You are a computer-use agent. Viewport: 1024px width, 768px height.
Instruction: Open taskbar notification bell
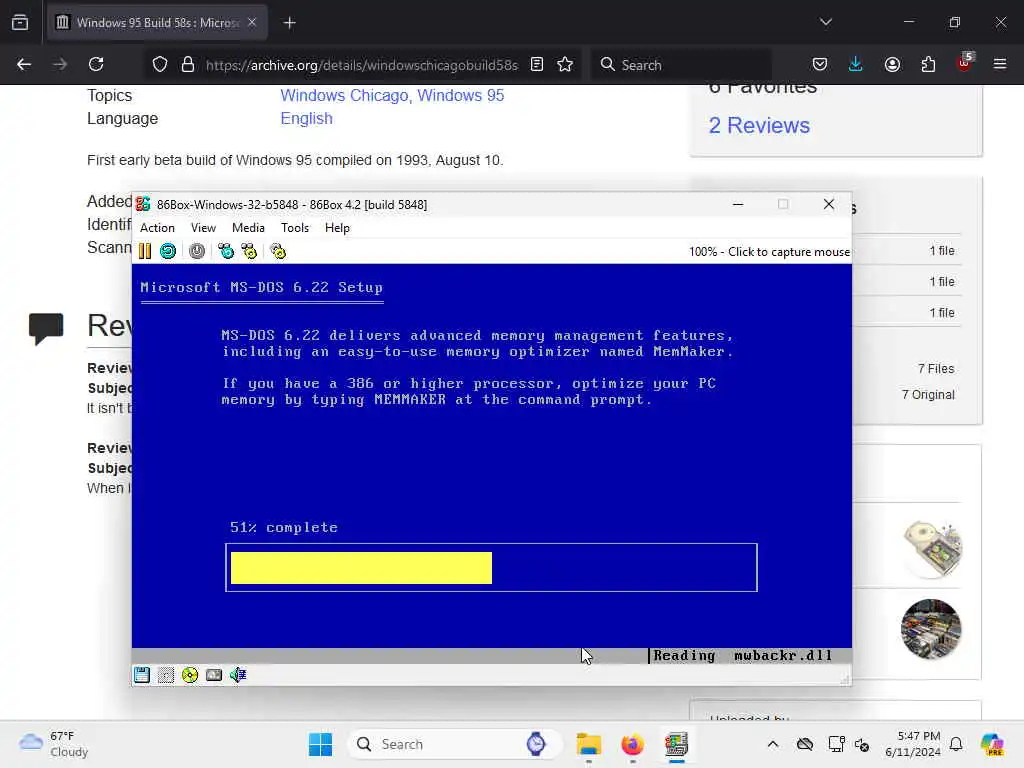(956, 744)
